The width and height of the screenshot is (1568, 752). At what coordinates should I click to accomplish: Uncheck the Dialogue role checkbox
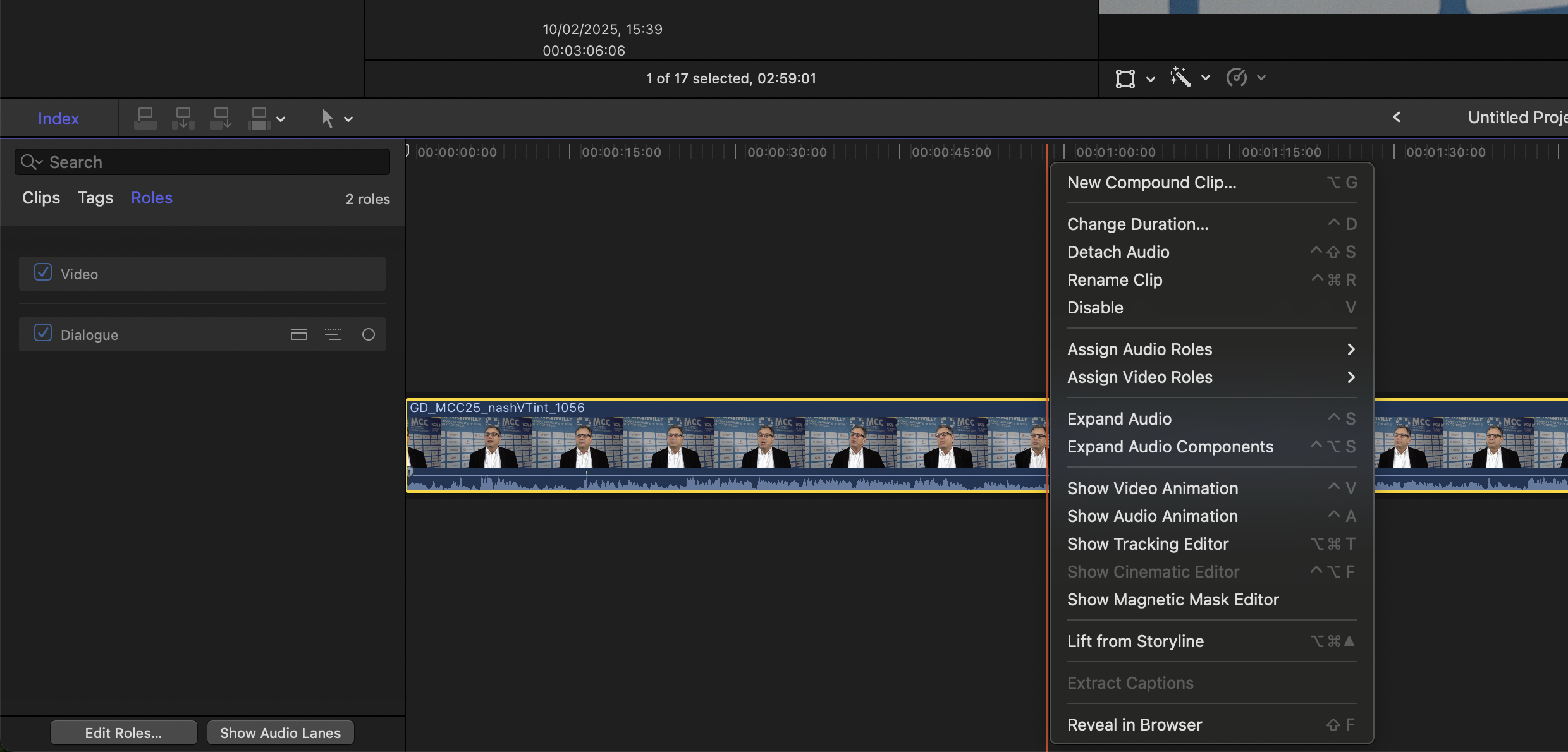tap(43, 333)
